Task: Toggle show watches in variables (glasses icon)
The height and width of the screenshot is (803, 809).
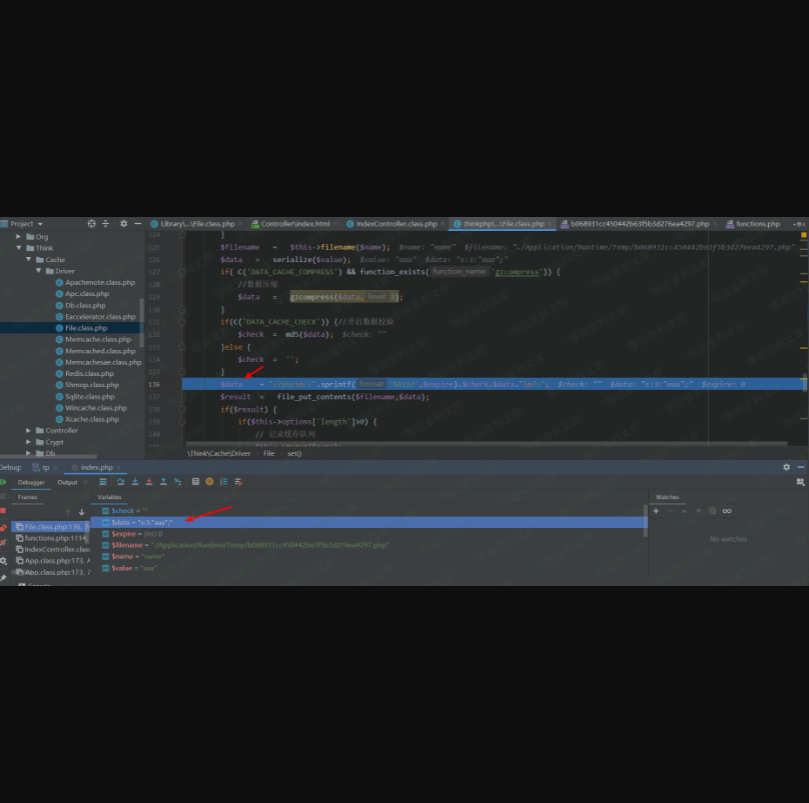Action: (727, 511)
